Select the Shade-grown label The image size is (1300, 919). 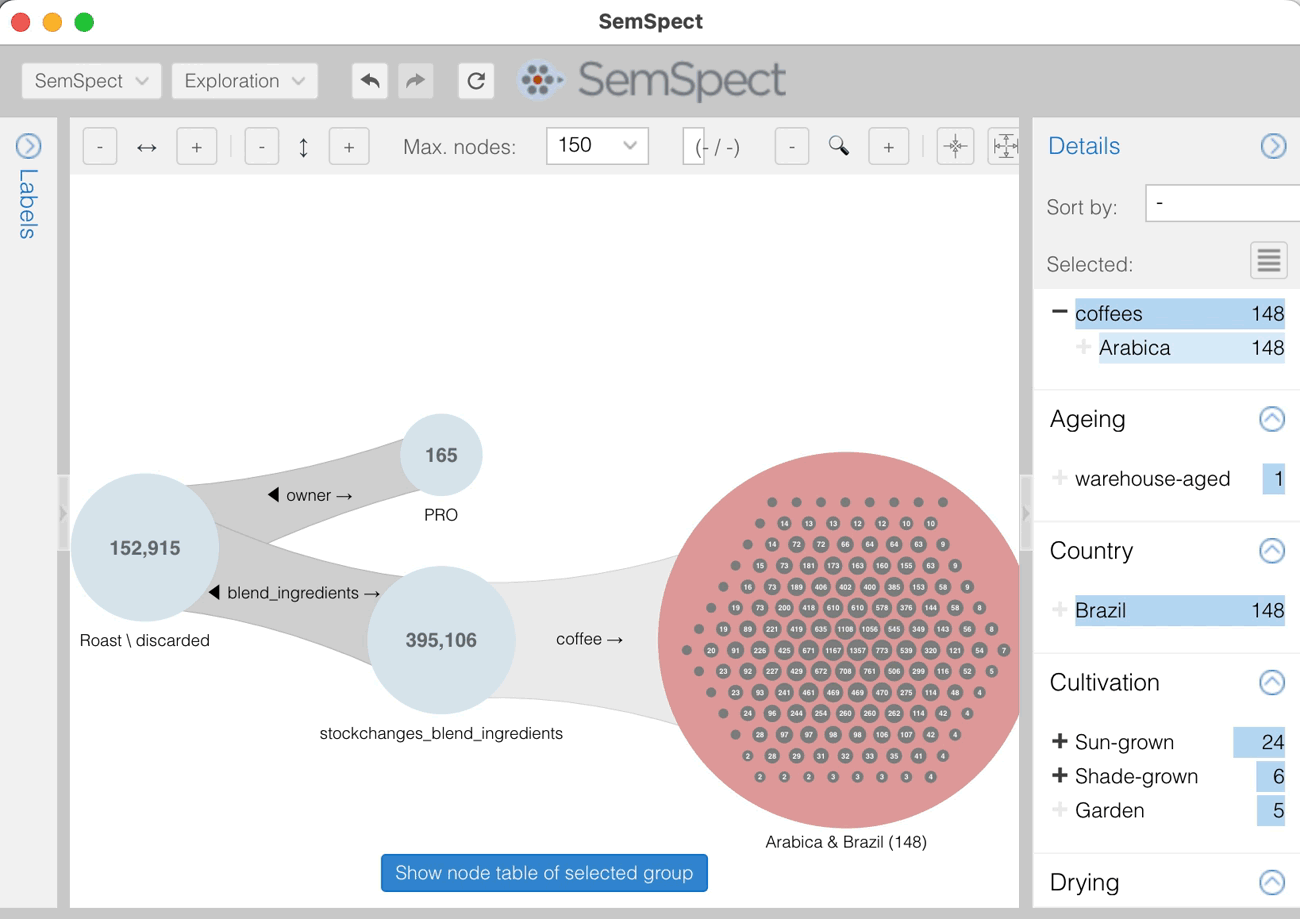point(1136,776)
